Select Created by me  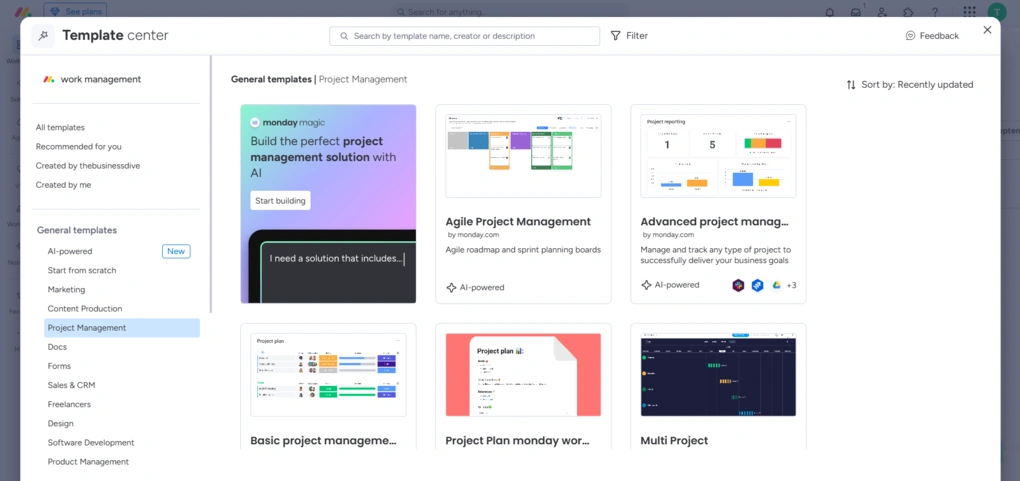pos(64,185)
